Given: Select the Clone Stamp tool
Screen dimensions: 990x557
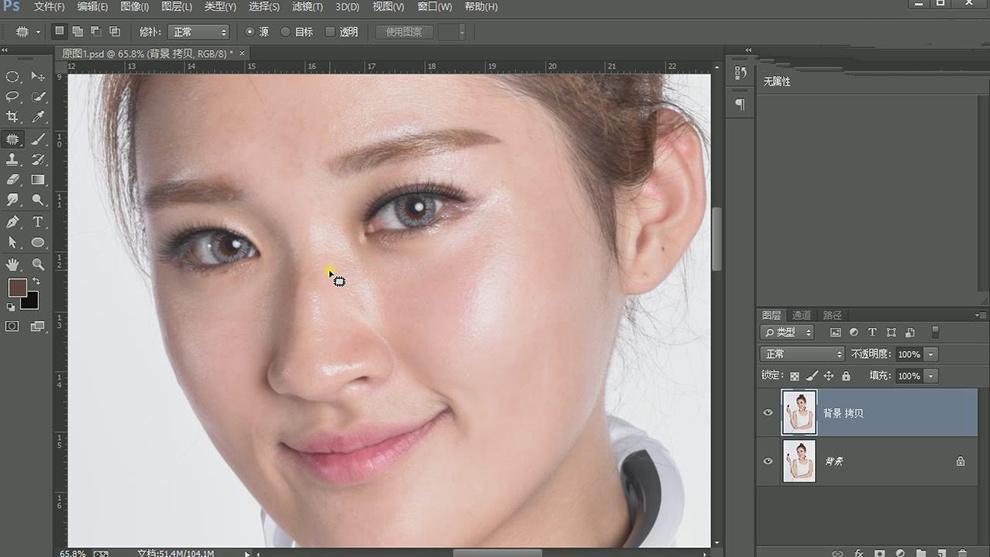Looking at the screenshot, I should pos(13,160).
